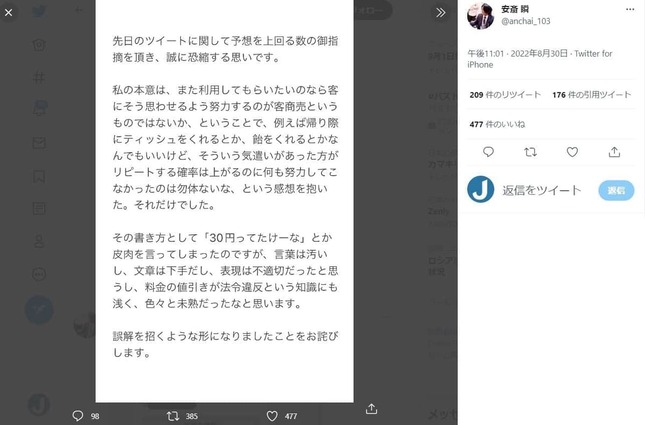
Task: View the 477 件のいいね list
Action: pyautogui.click(x=497, y=124)
